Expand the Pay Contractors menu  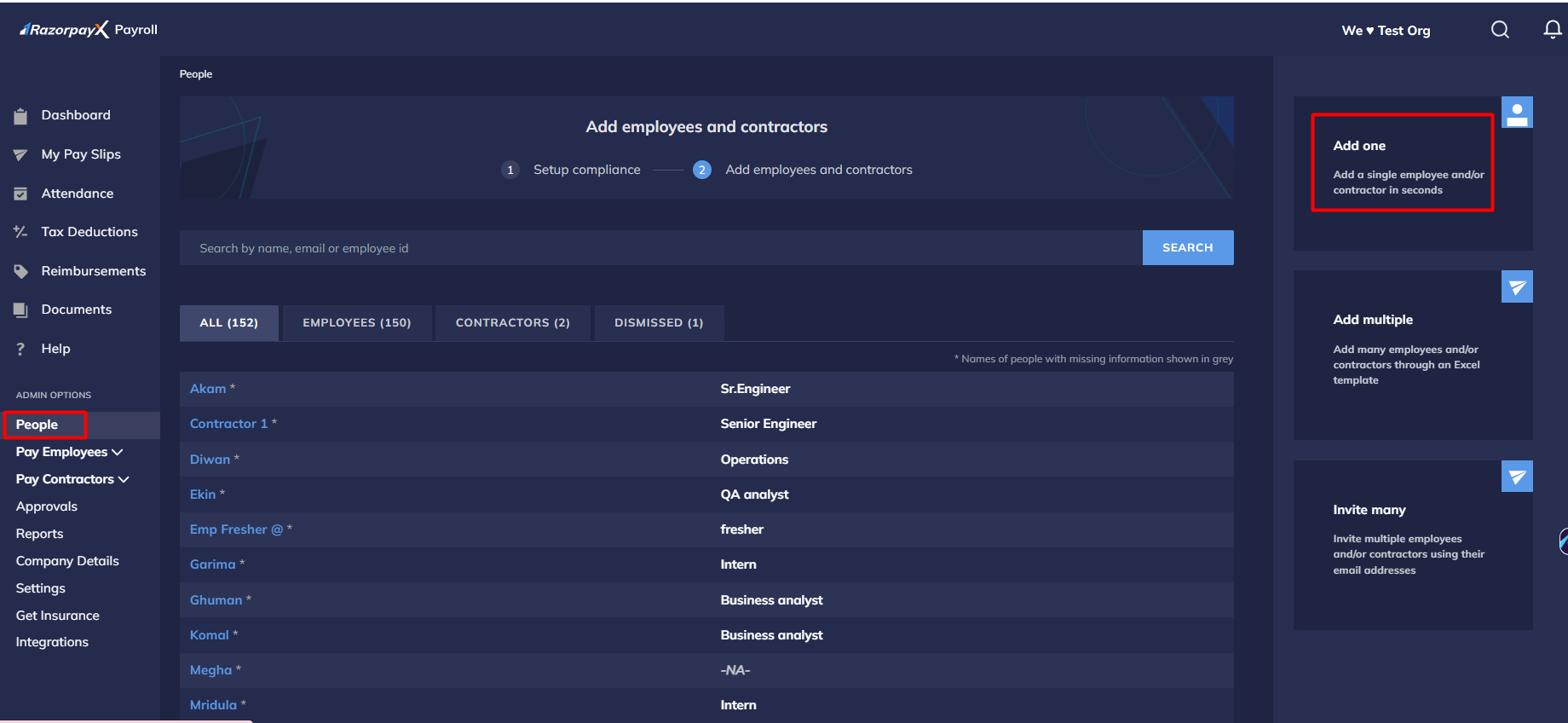[x=72, y=479]
